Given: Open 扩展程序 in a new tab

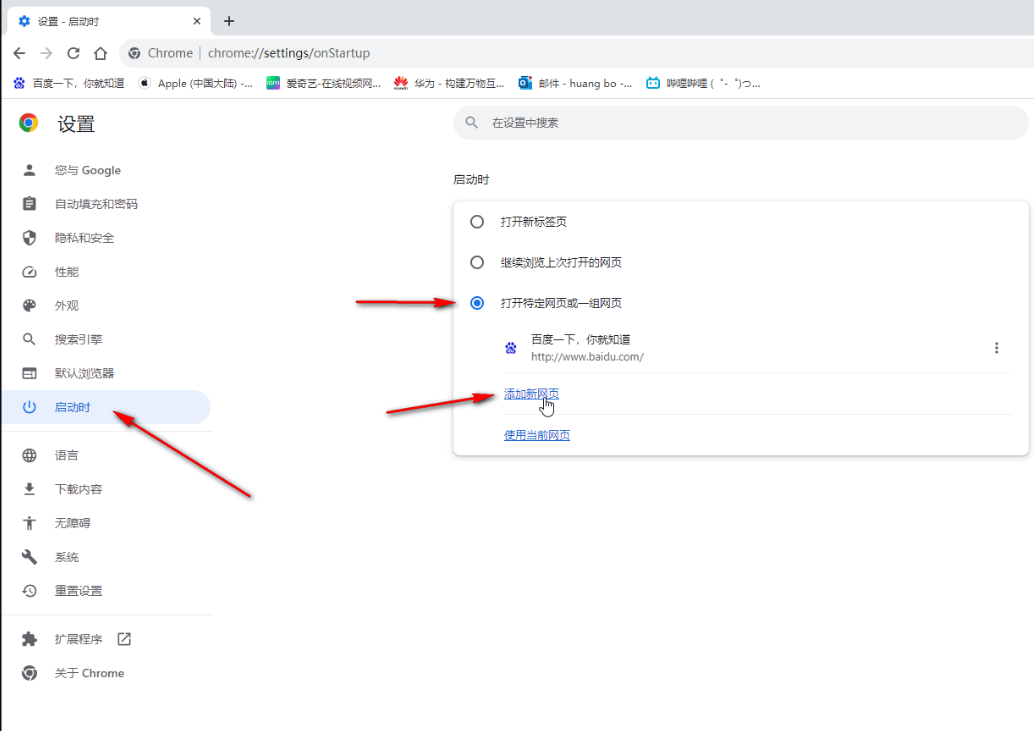Looking at the screenshot, I should (x=106, y=639).
